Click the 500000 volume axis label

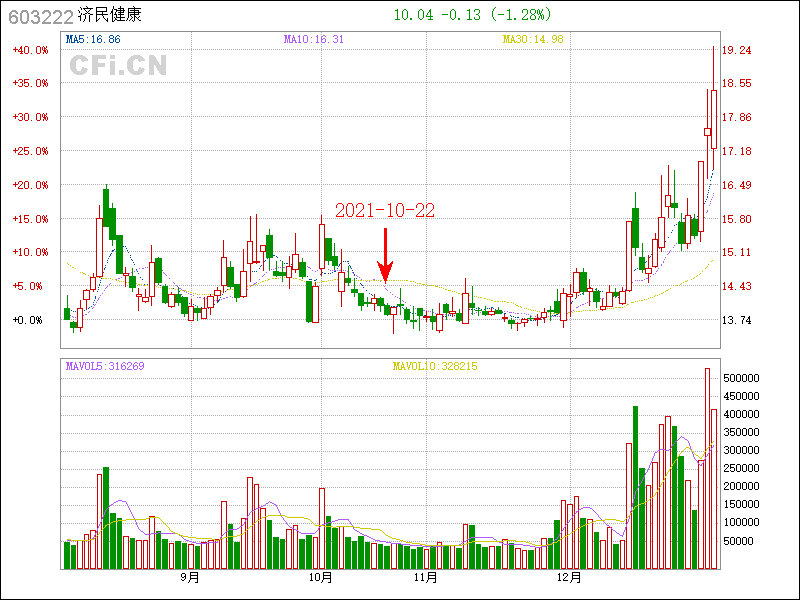747,378
